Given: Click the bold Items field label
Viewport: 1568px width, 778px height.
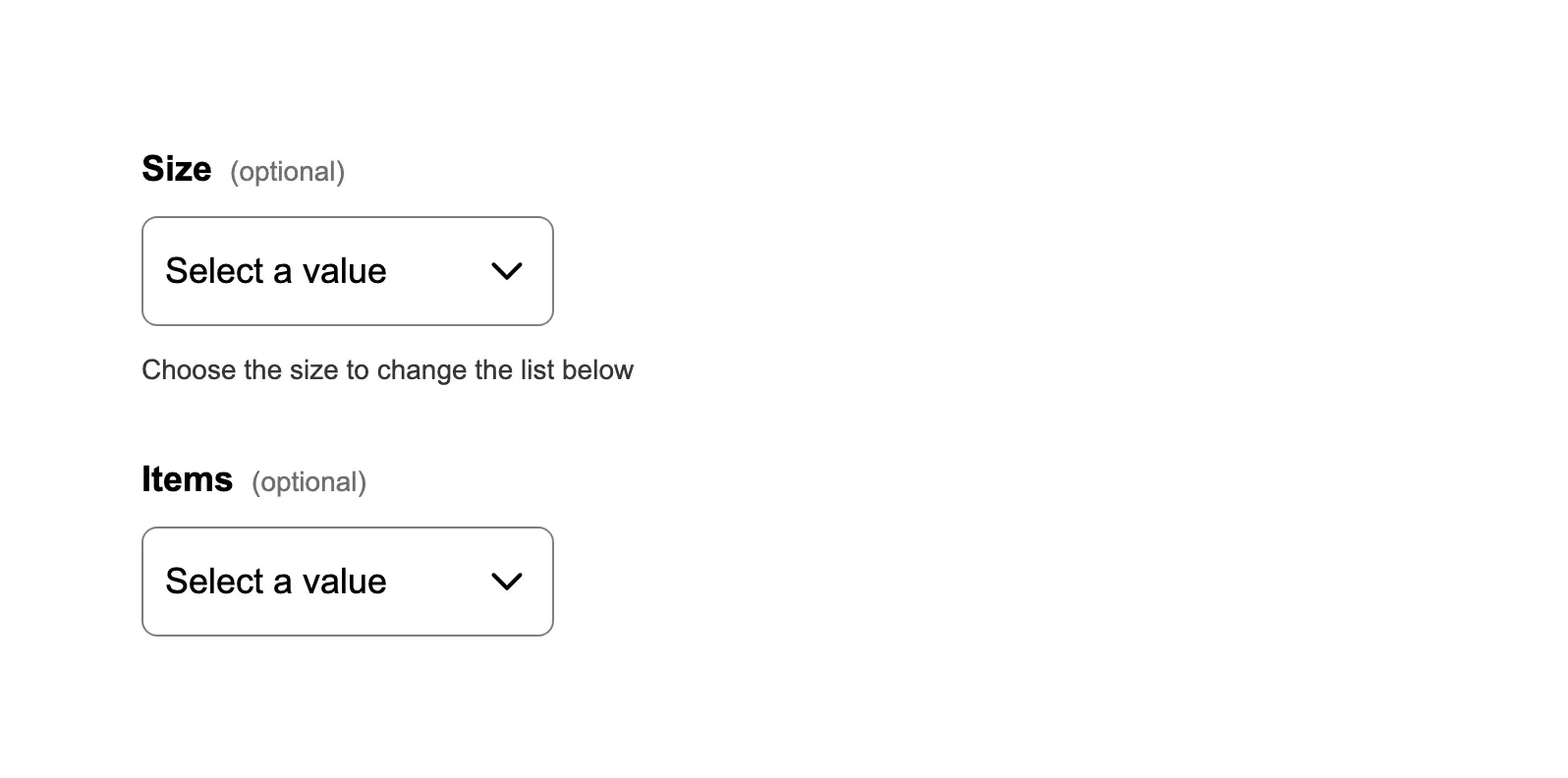Looking at the screenshot, I should coord(187,479).
